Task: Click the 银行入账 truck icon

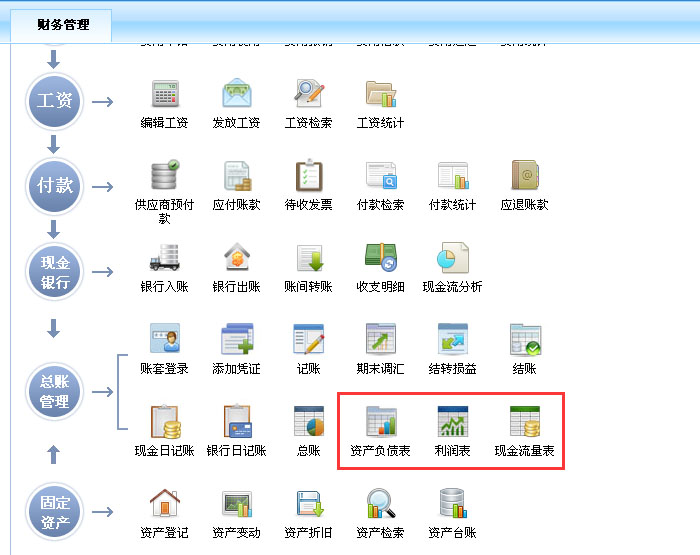Action: 164,258
